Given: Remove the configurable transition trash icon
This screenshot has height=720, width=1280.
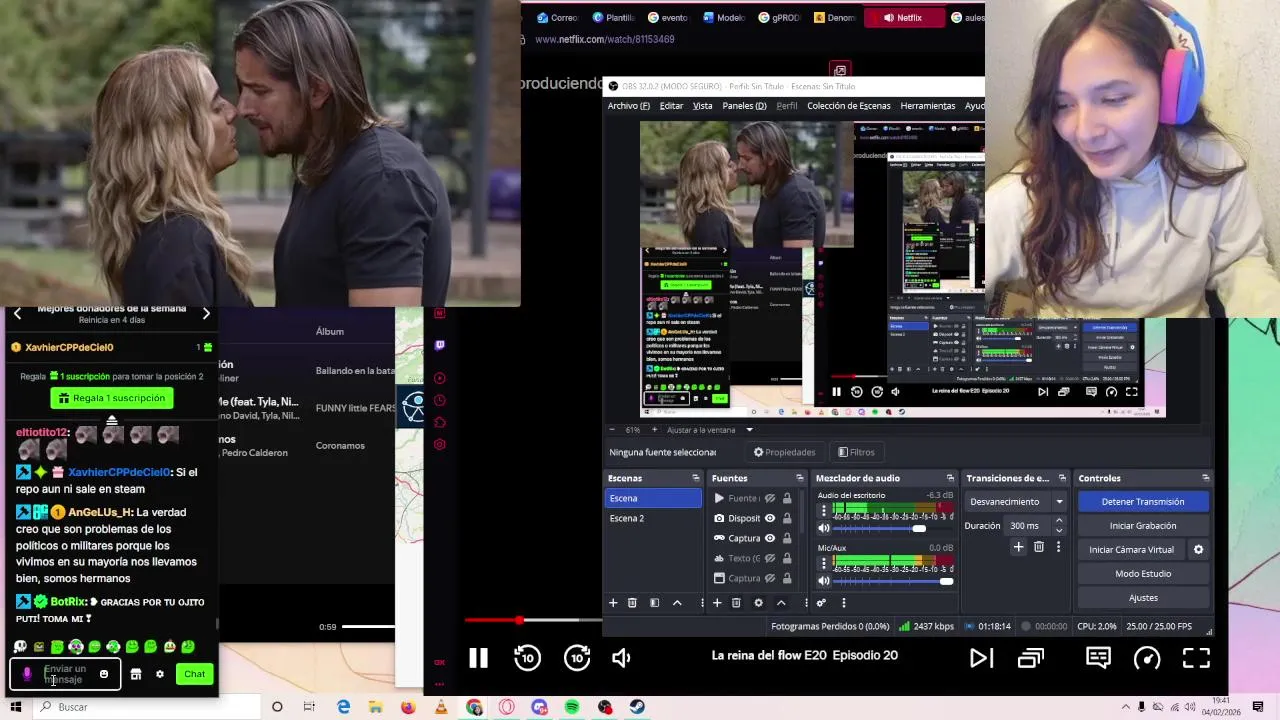Looking at the screenshot, I should click(1039, 547).
